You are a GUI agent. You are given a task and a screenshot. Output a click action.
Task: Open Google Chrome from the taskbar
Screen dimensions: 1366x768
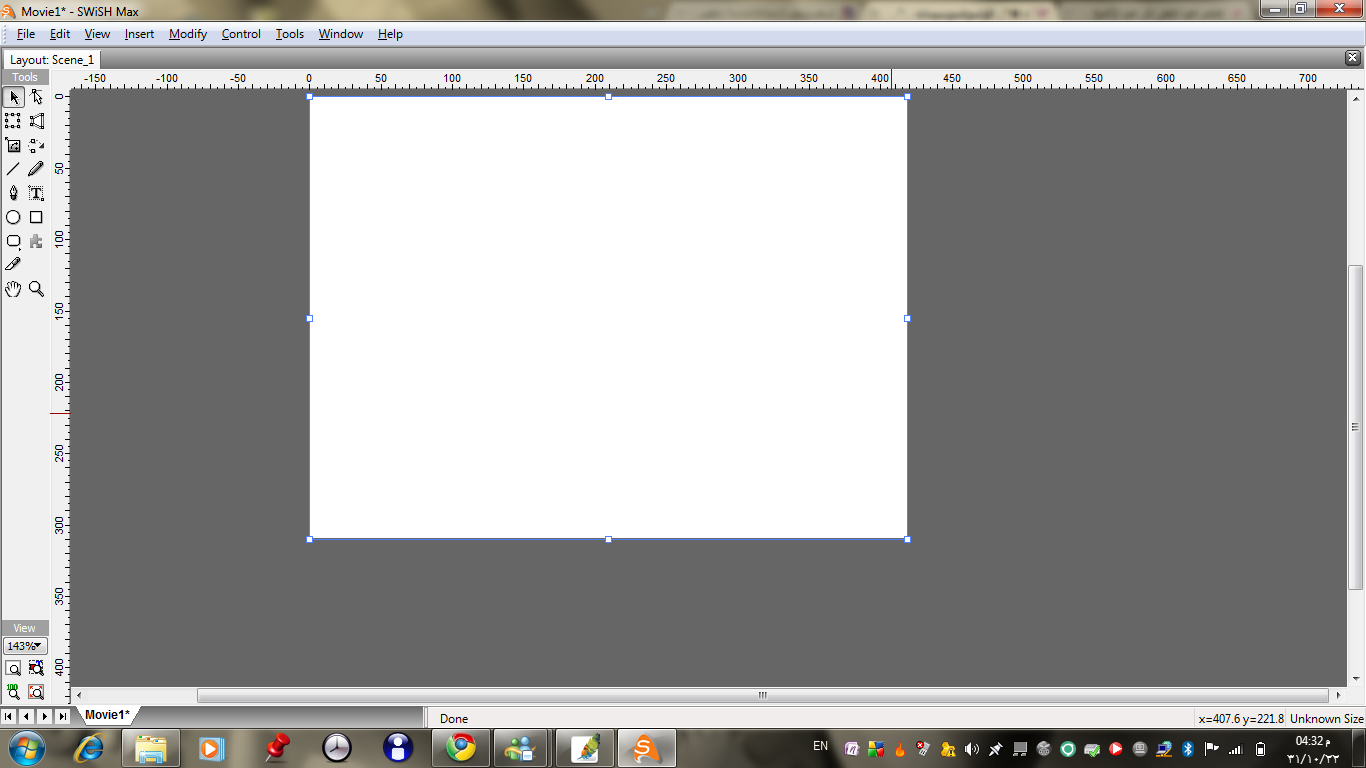coord(461,747)
